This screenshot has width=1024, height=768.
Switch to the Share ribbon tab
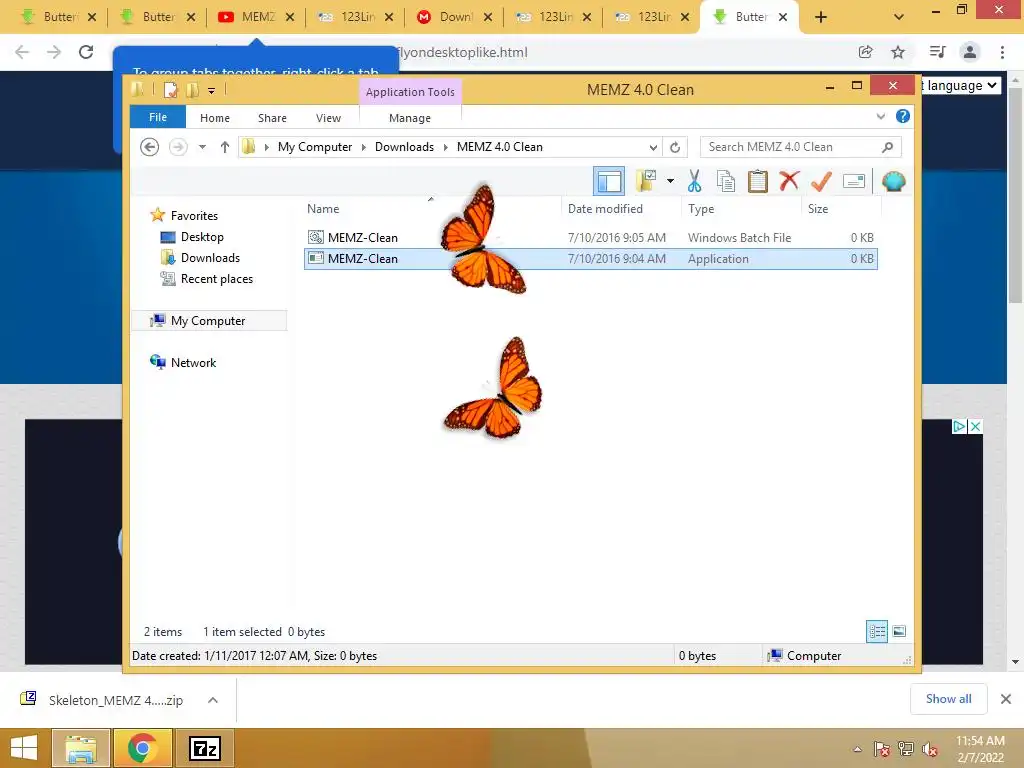(272, 118)
